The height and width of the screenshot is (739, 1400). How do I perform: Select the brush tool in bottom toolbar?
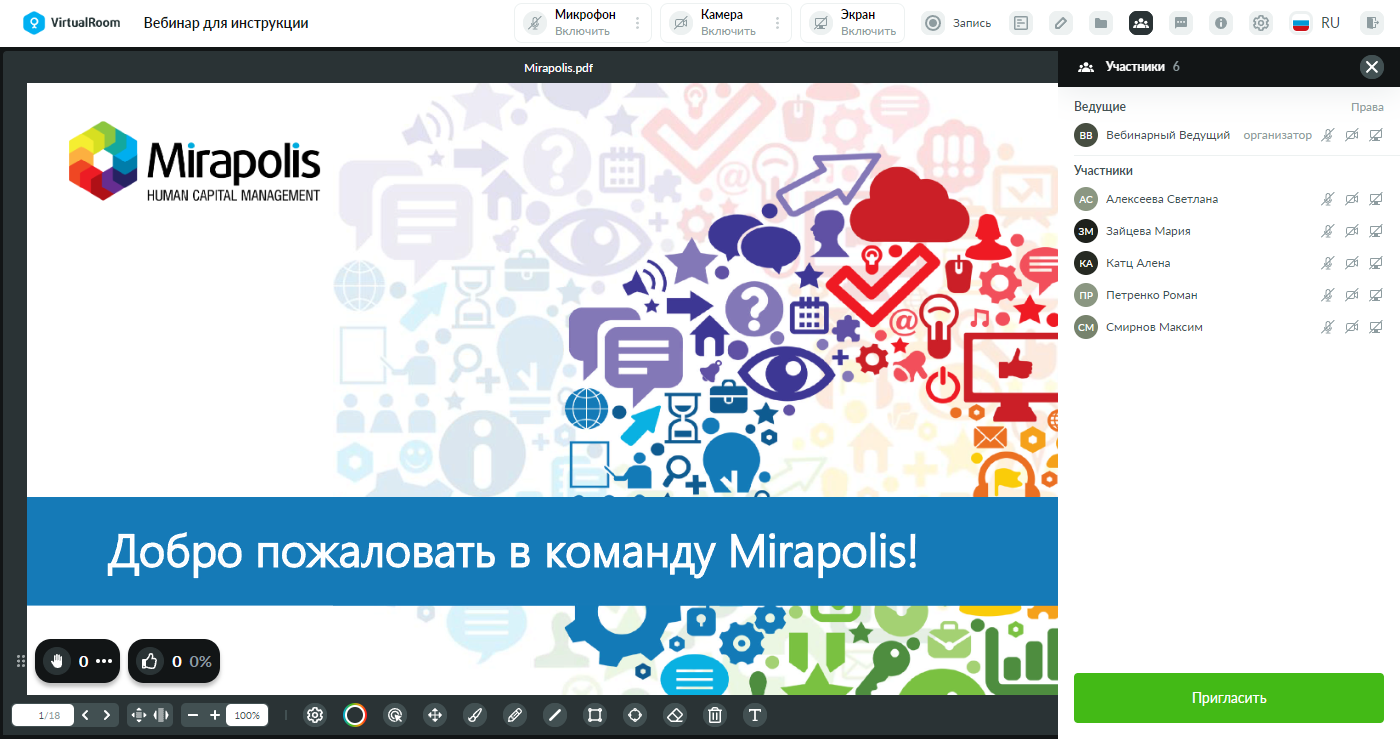pyautogui.click(x=475, y=715)
